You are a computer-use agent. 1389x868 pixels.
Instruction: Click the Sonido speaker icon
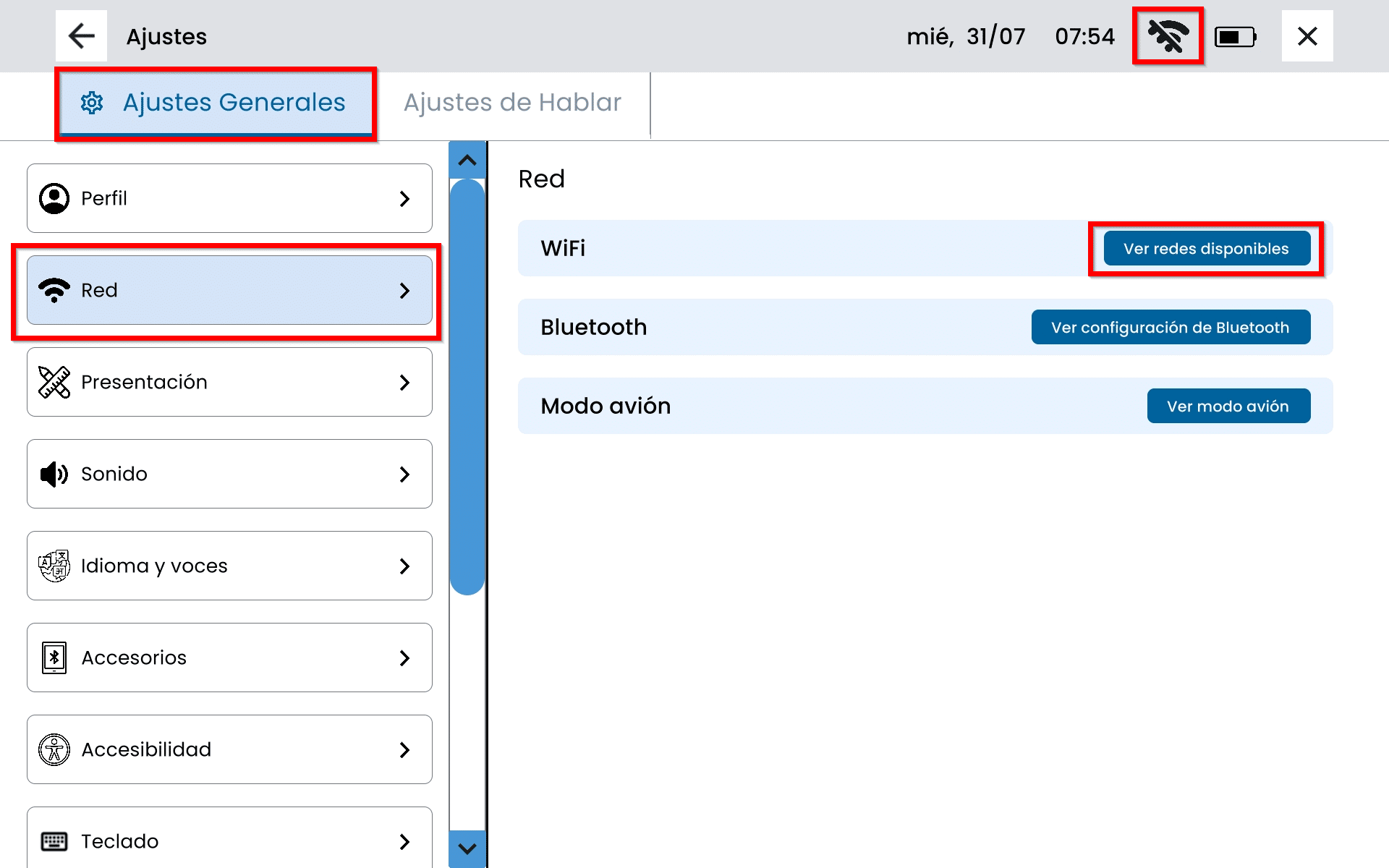click(x=54, y=474)
